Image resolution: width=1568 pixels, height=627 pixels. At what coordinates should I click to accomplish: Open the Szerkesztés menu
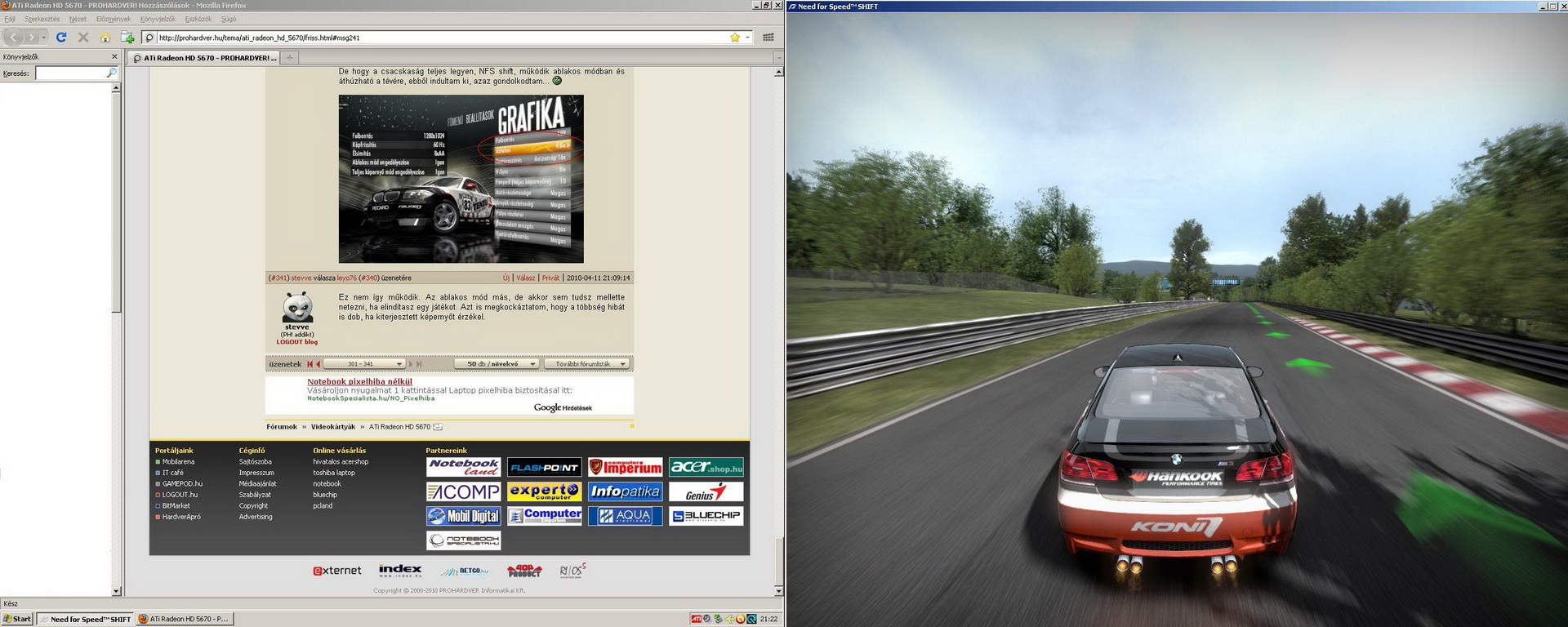pos(42,19)
